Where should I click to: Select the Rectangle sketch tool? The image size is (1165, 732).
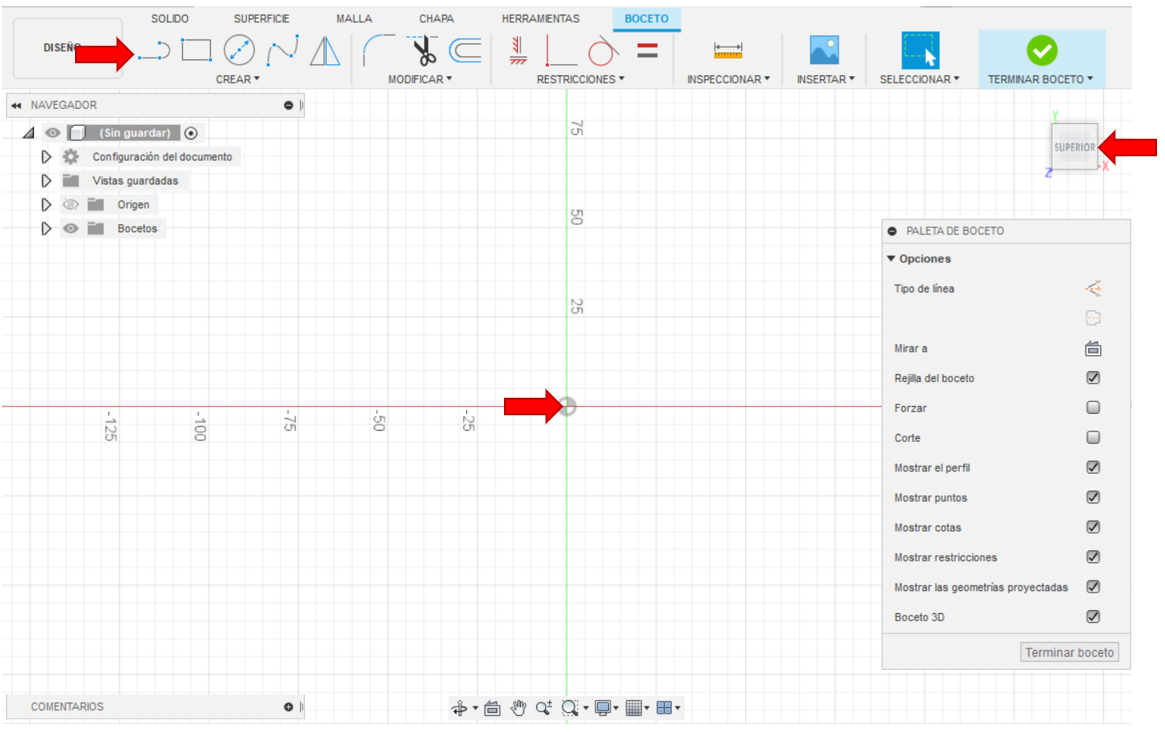coord(196,51)
